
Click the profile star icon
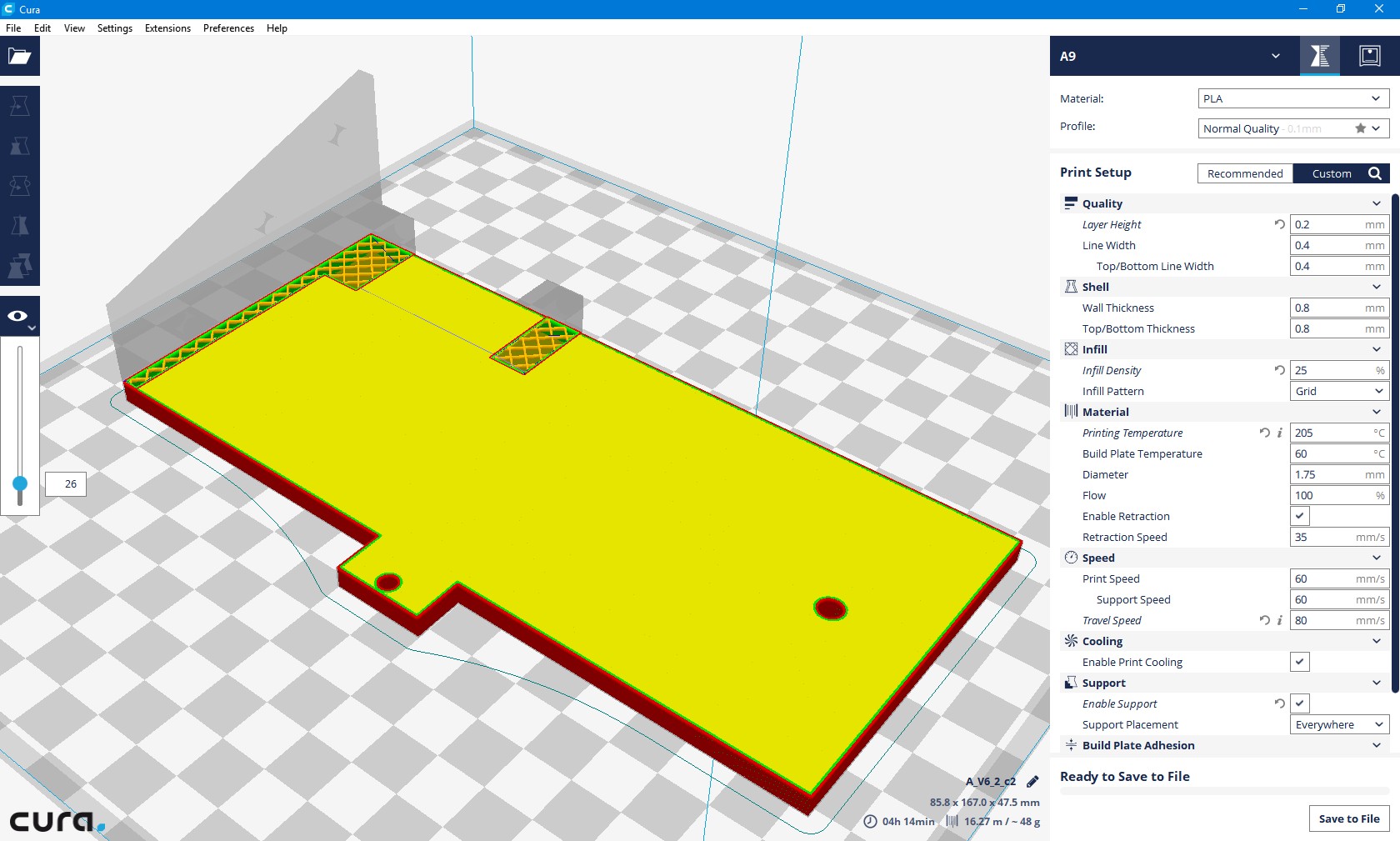point(1360,128)
